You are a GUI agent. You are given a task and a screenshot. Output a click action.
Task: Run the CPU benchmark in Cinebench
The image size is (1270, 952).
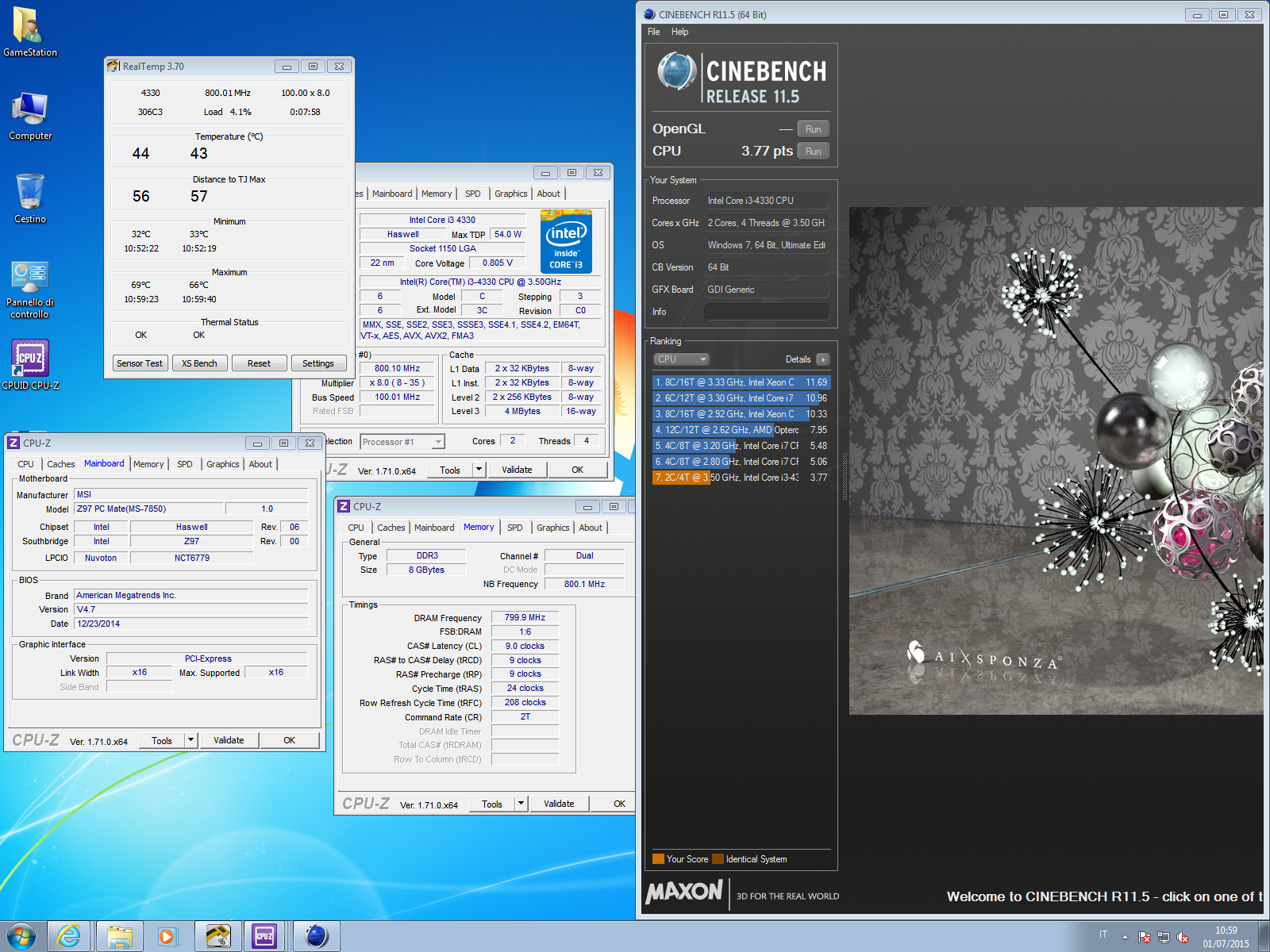813,152
